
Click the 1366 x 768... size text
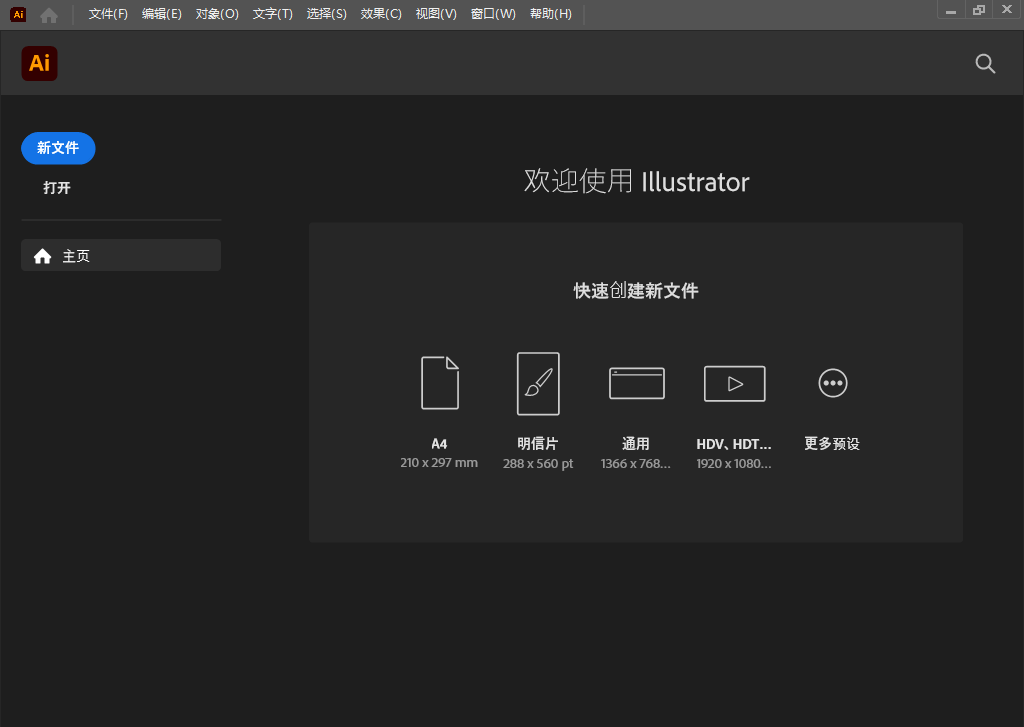(x=635, y=464)
